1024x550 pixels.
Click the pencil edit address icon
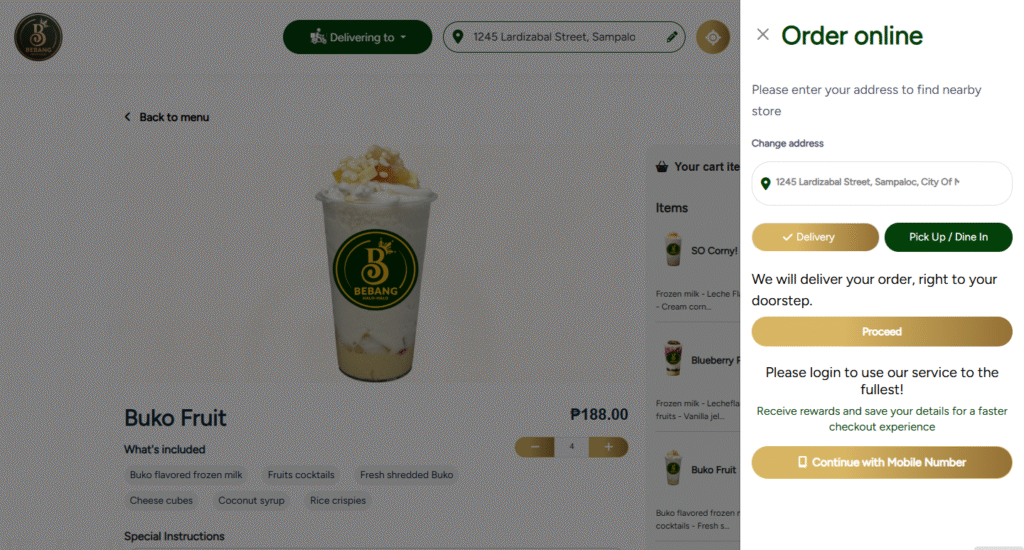pyautogui.click(x=671, y=37)
